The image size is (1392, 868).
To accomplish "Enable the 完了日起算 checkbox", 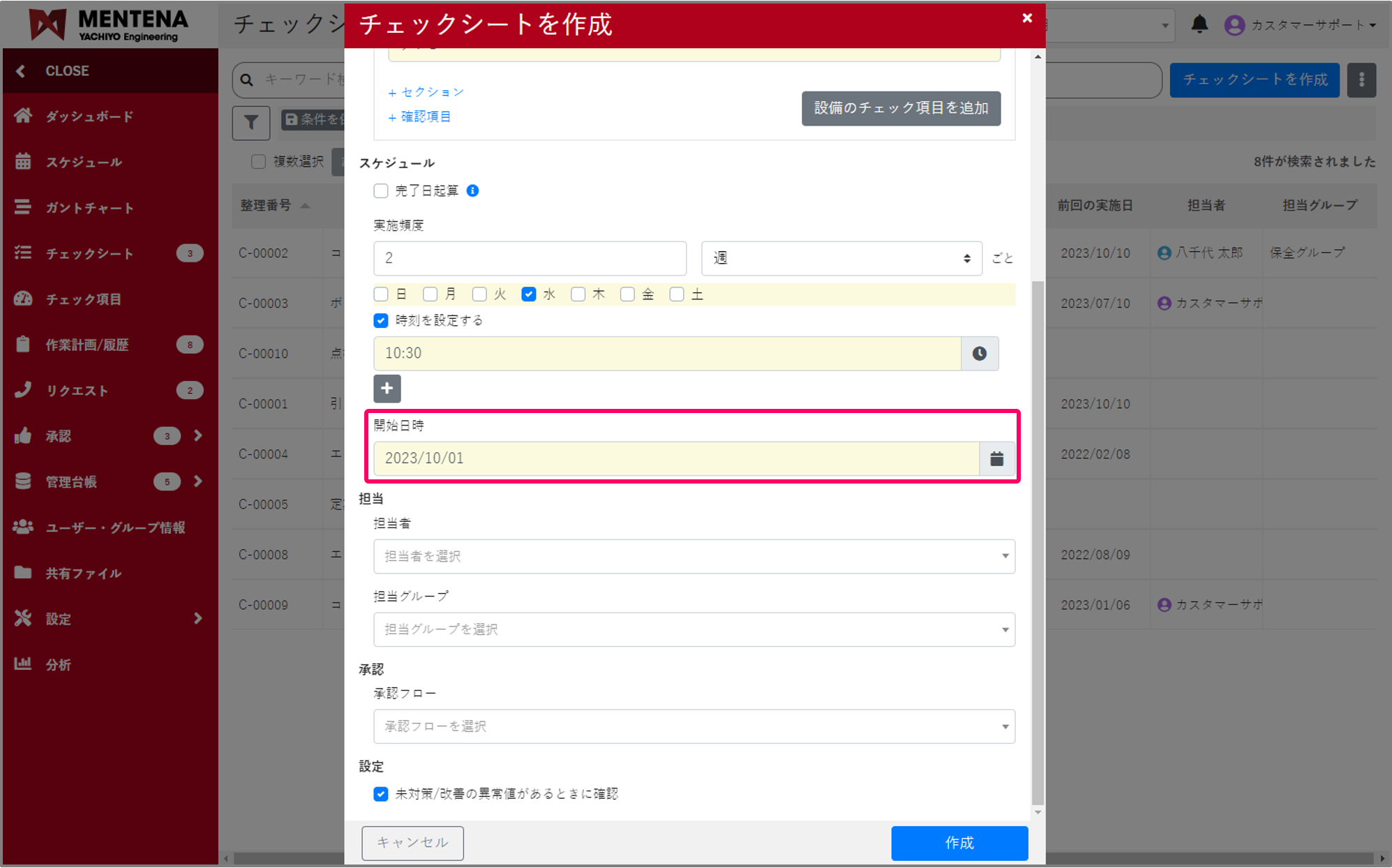I will (x=380, y=190).
